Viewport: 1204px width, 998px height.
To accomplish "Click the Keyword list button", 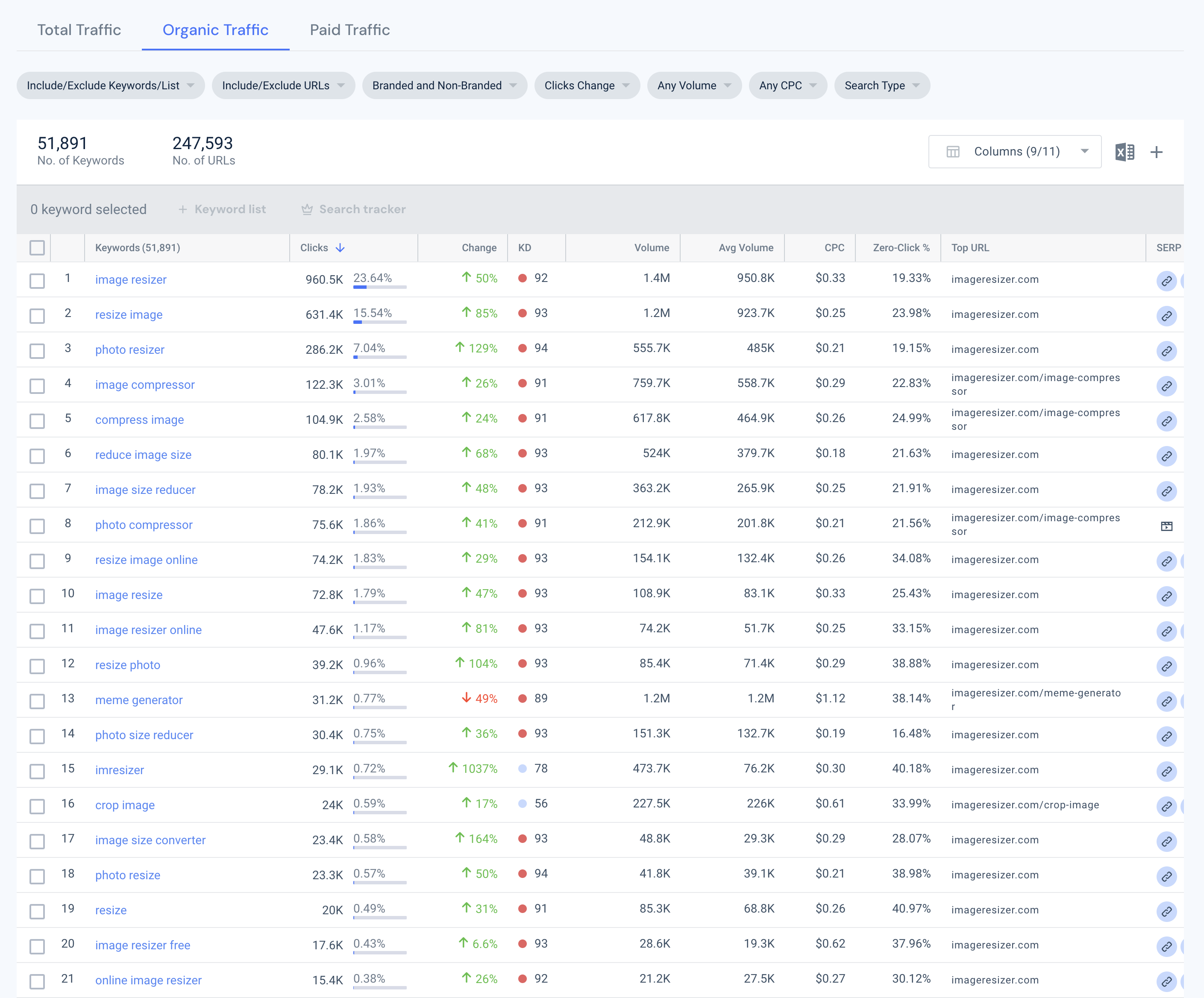I will (x=222, y=209).
